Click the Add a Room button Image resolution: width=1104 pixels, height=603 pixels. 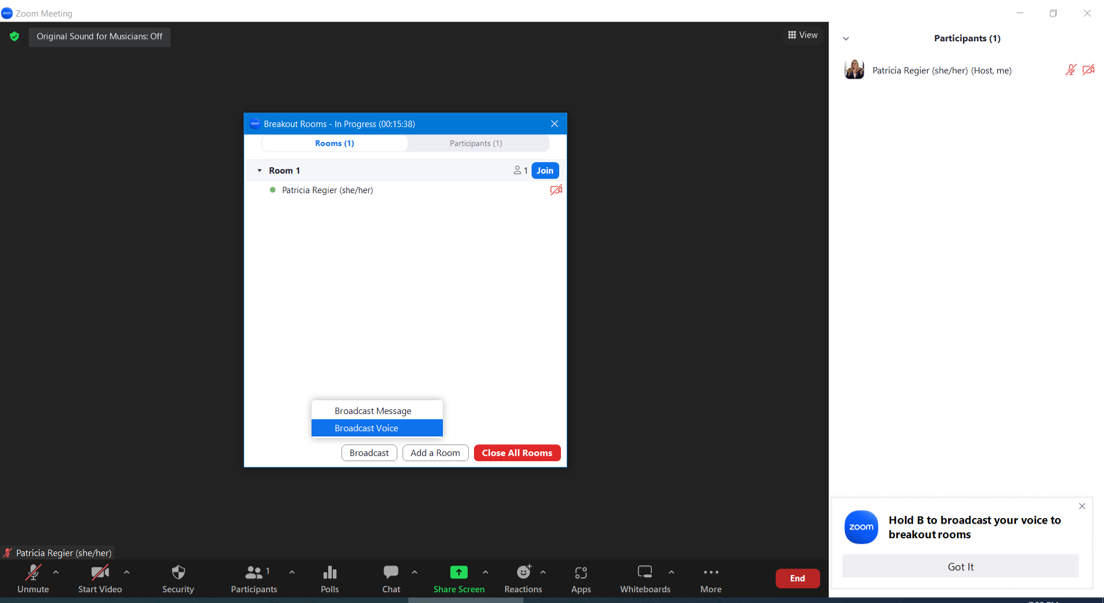pyautogui.click(x=435, y=453)
